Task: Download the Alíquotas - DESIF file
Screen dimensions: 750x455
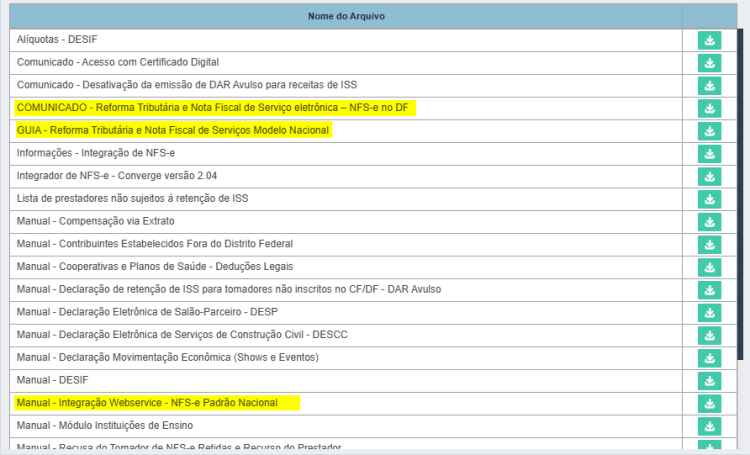Action: 709,40
